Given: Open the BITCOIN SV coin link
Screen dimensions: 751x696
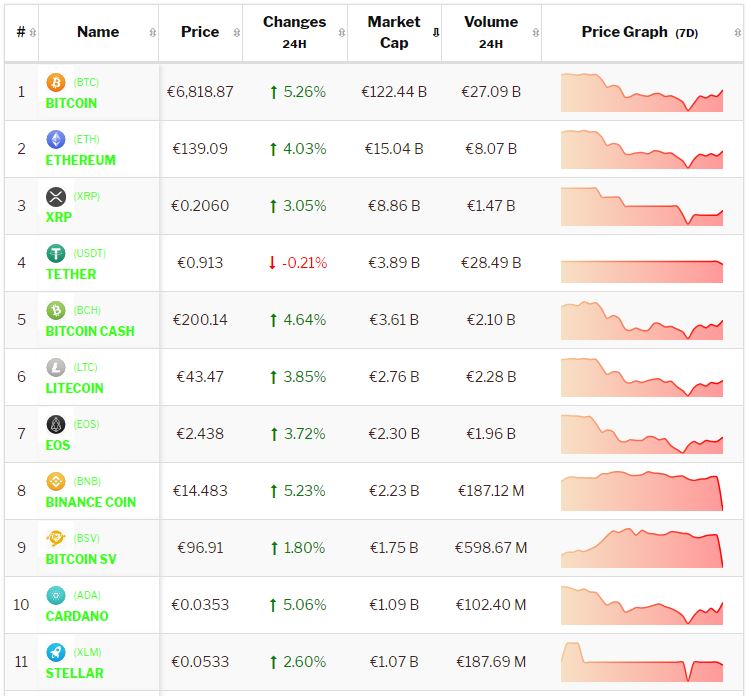Looking at the screenshot, I should coord(81,559).
